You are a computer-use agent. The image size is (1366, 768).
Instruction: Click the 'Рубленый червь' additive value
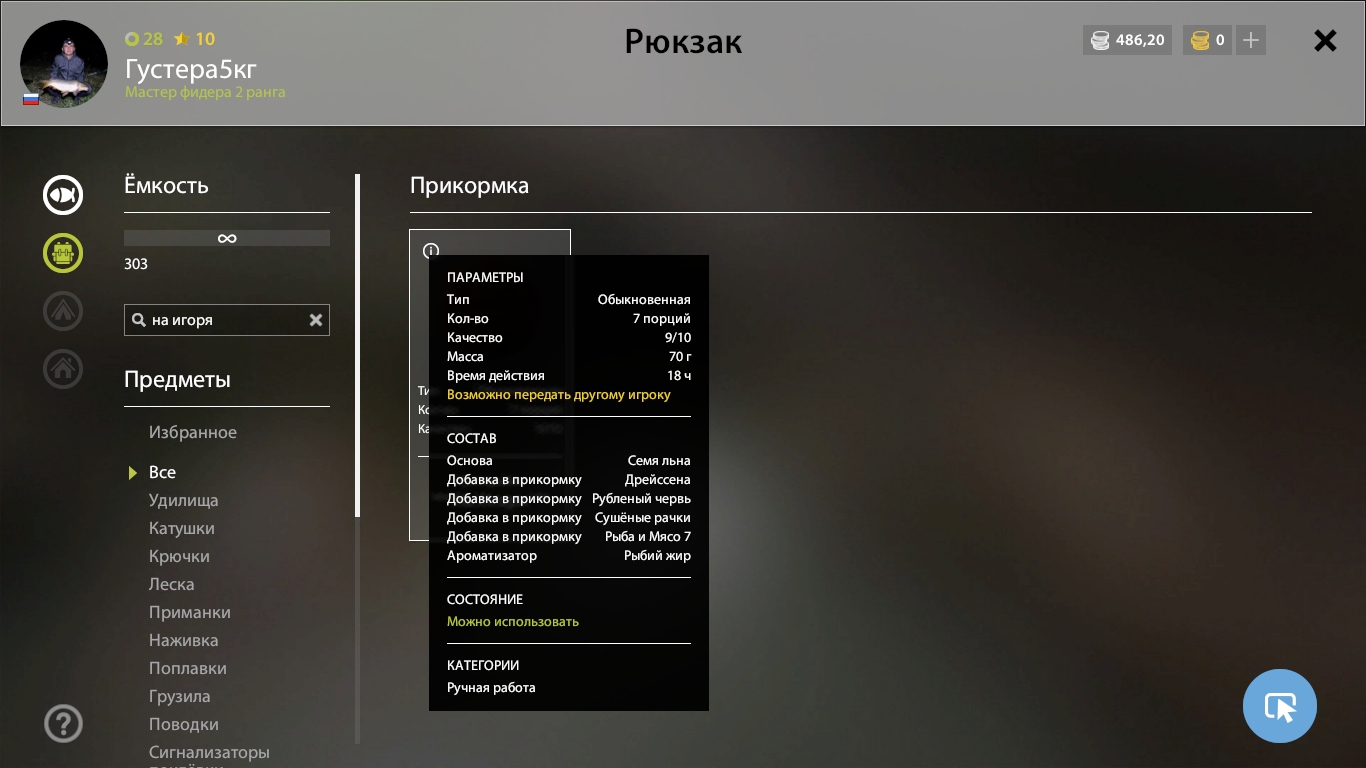[x=641, y=499]
